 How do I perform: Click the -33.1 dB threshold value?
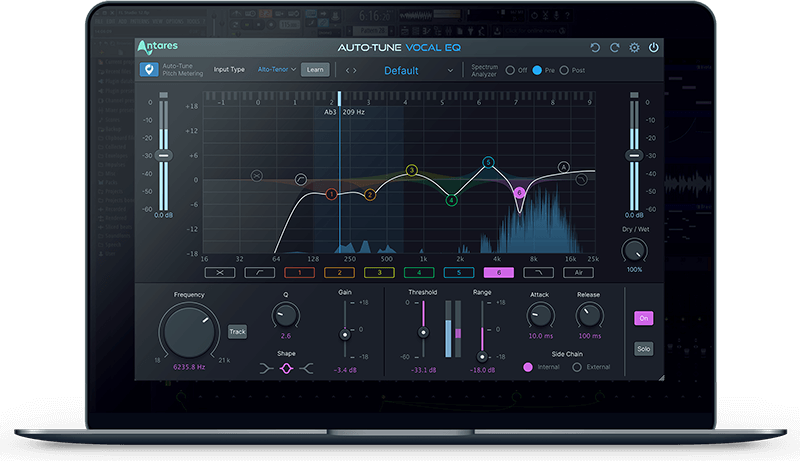(423, 370)
